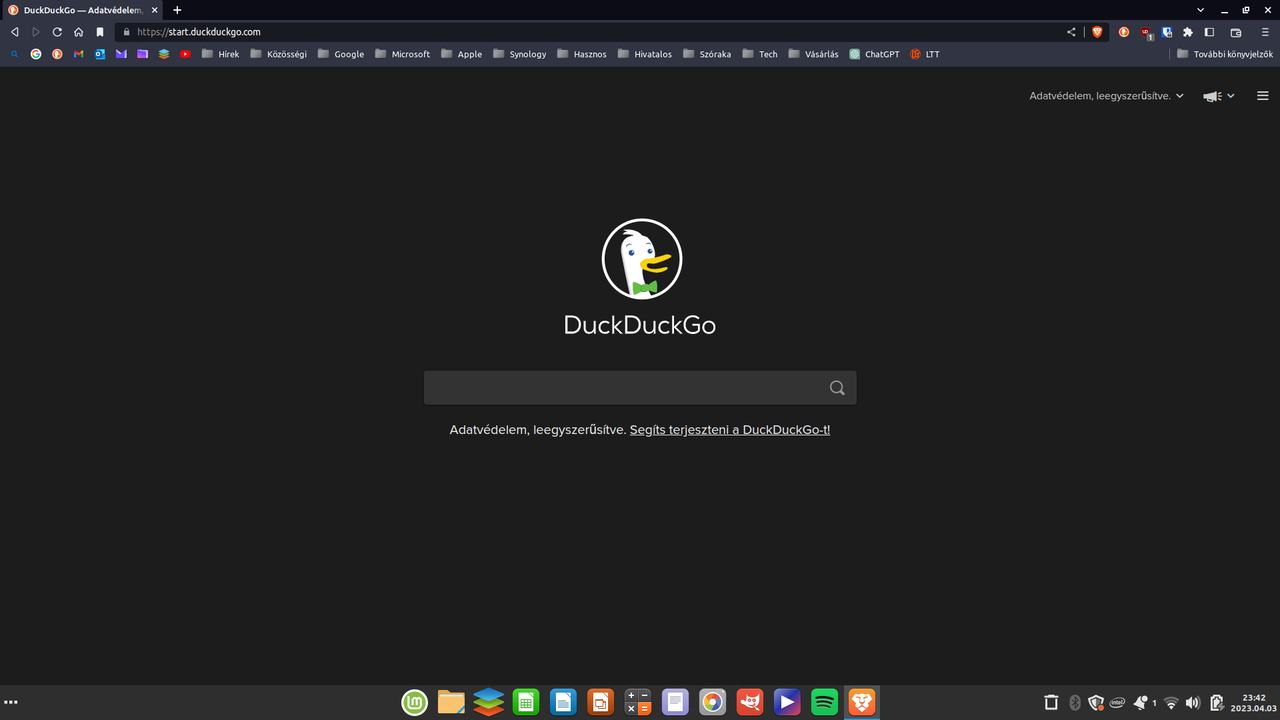The height and width of the screenshot is (720, 1280).
Task: Expand the Adatvédelem, leegyszerűsítve dropdown
Action: point(1106,95)
